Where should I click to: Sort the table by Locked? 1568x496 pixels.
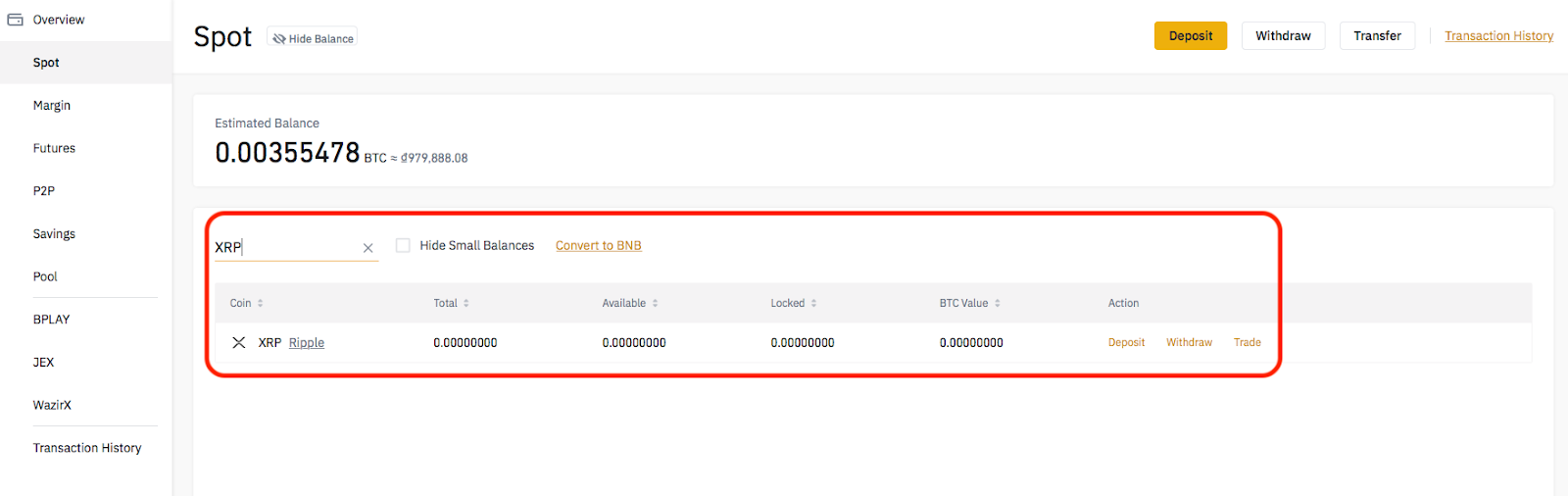coord(794,304)
